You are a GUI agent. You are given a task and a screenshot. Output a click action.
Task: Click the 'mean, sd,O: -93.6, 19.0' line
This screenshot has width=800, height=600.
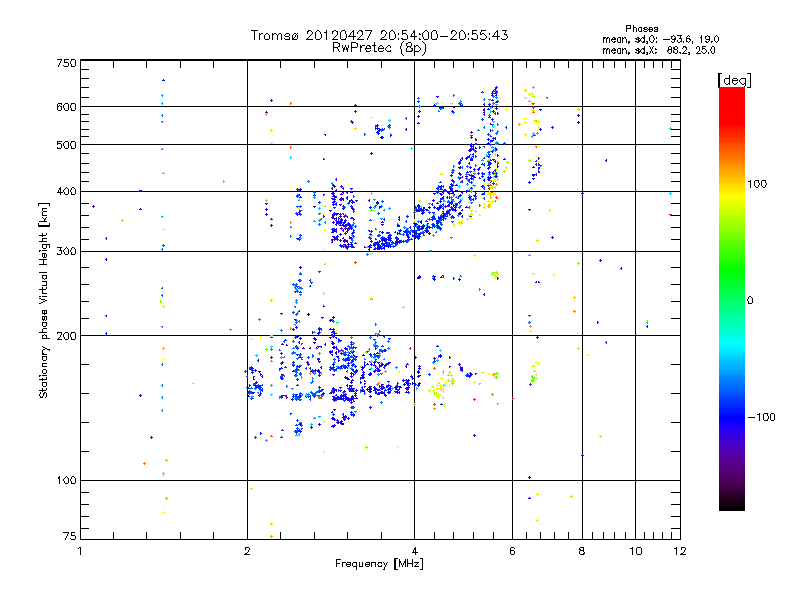click(x=661, y=39)
